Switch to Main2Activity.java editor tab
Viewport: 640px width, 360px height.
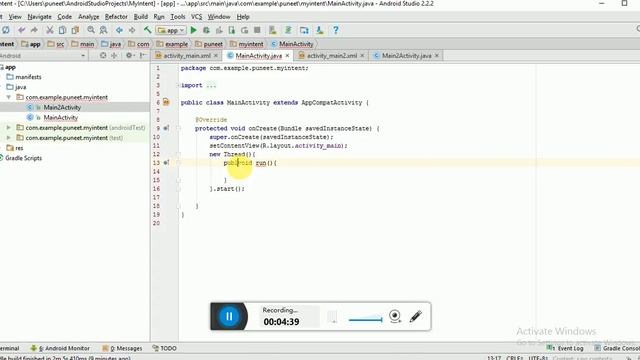coord(407,56)
